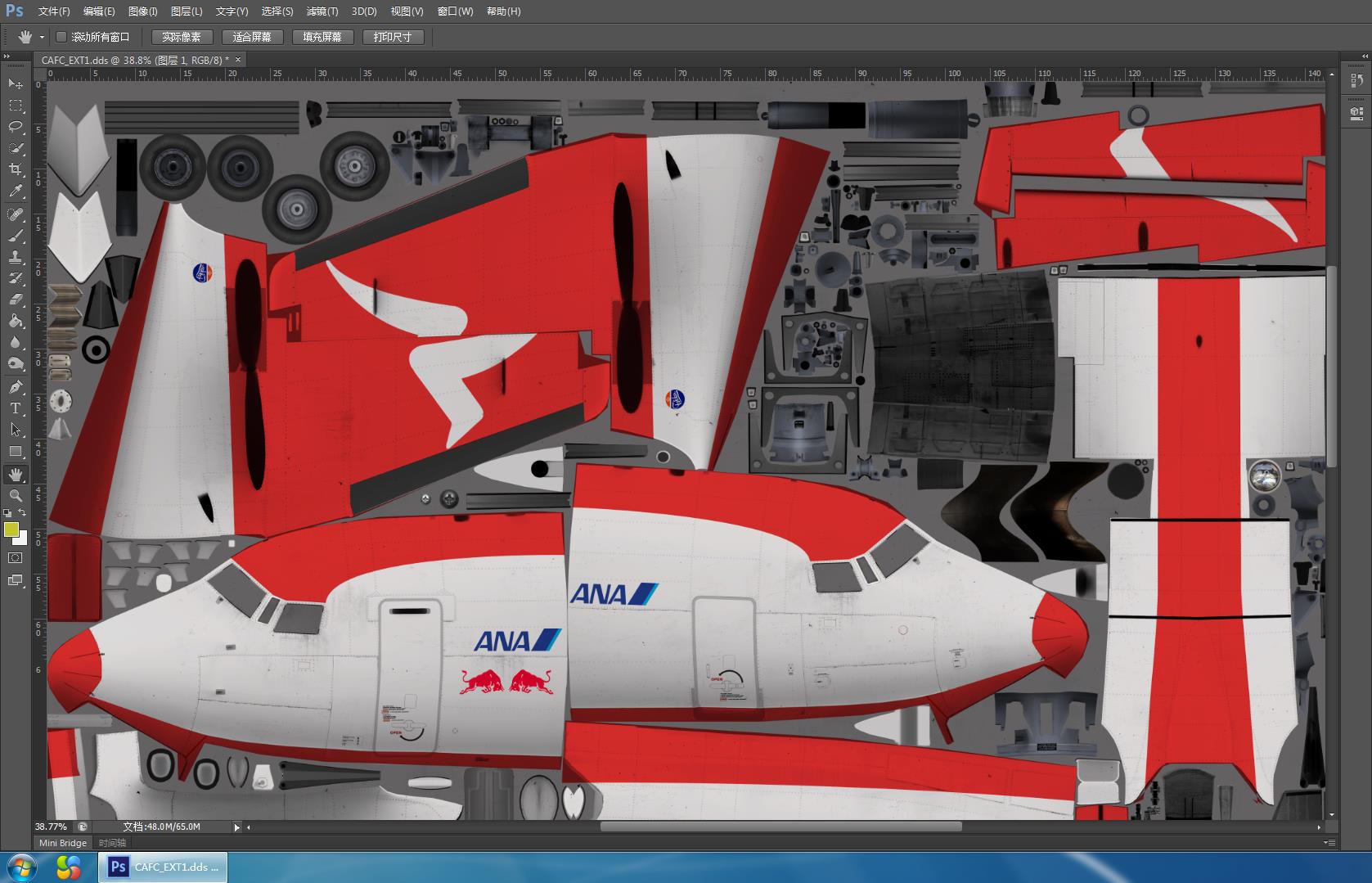Open the 图层(L) menu
Screen dimensions: 1372x883
tap(187, 11)
